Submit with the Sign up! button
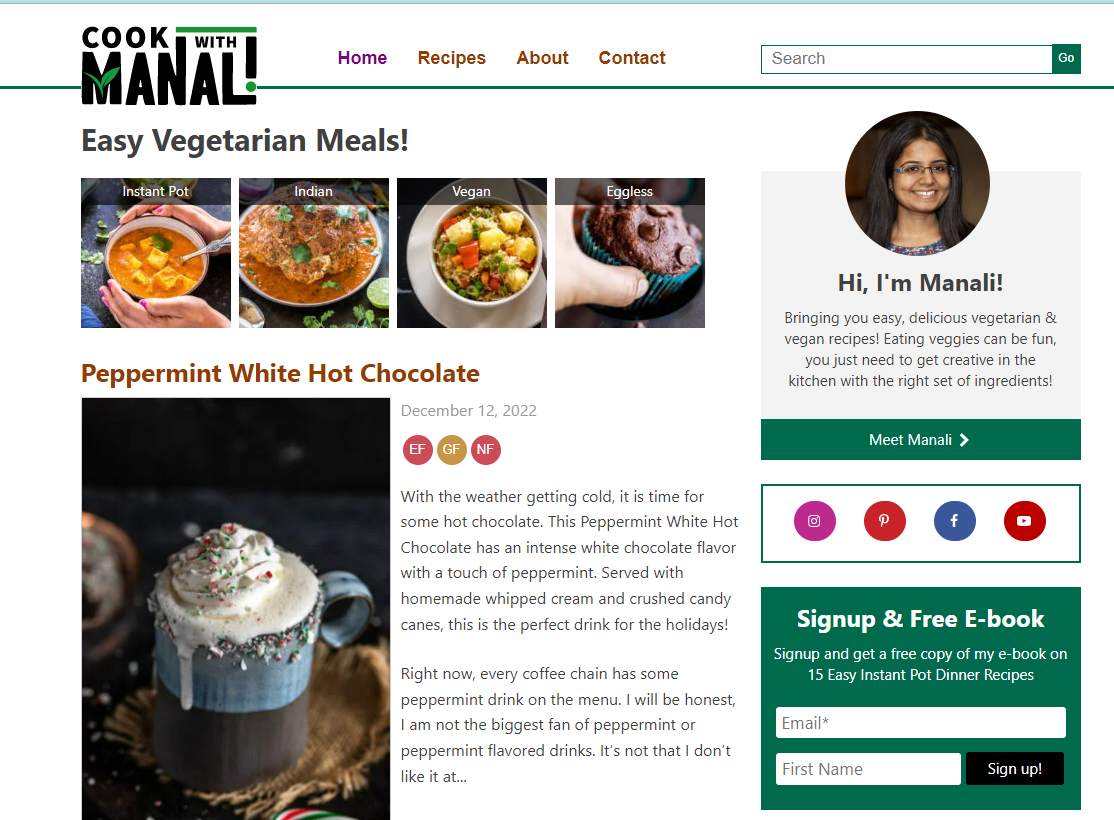Image resolution: width=1114 pixels, height=820 pixels. [1015, 769]
